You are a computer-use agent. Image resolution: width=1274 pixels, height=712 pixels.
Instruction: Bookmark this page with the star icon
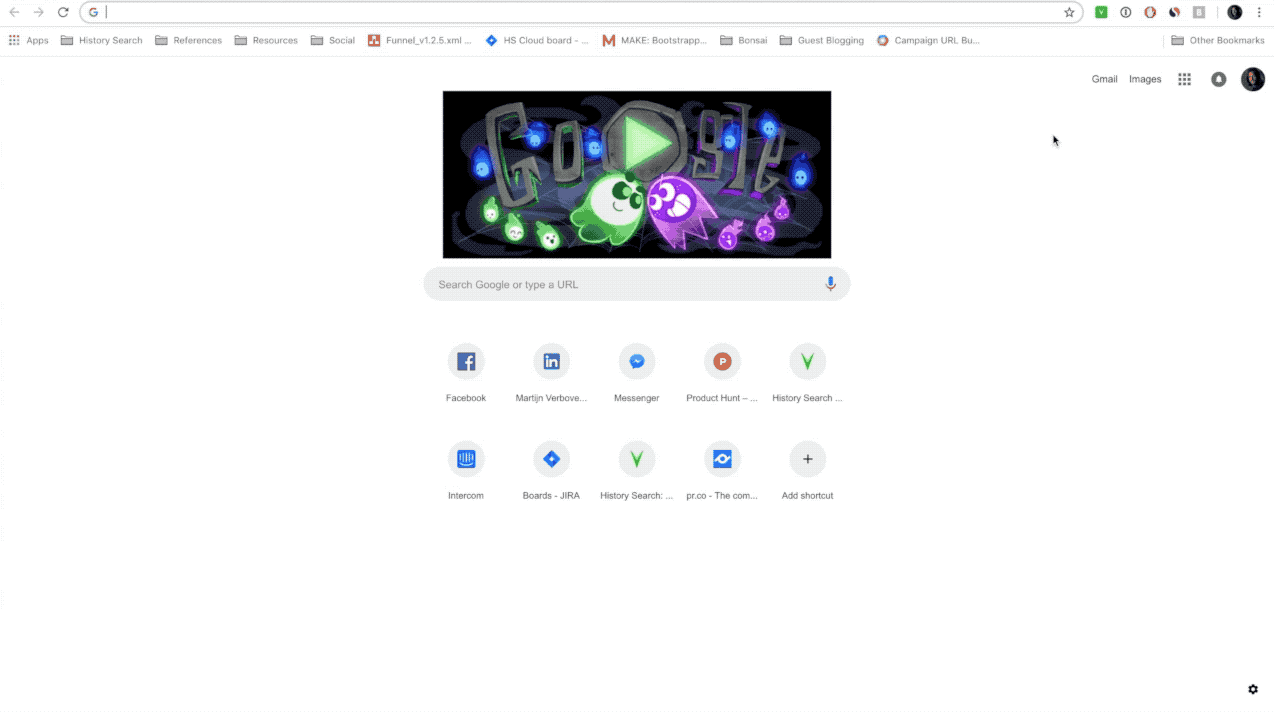click(1069, 12)
